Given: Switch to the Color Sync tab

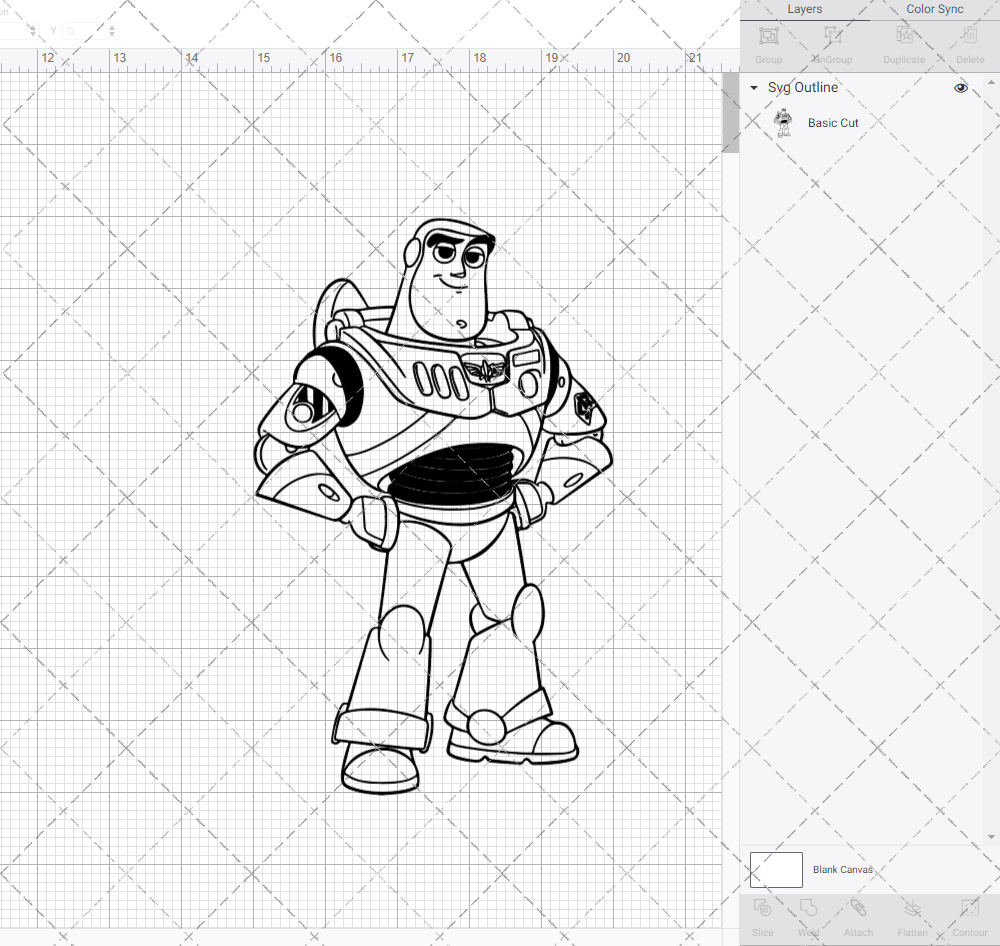Looking at the screenshot, I should pyautogui.click(x=934, y=9).
